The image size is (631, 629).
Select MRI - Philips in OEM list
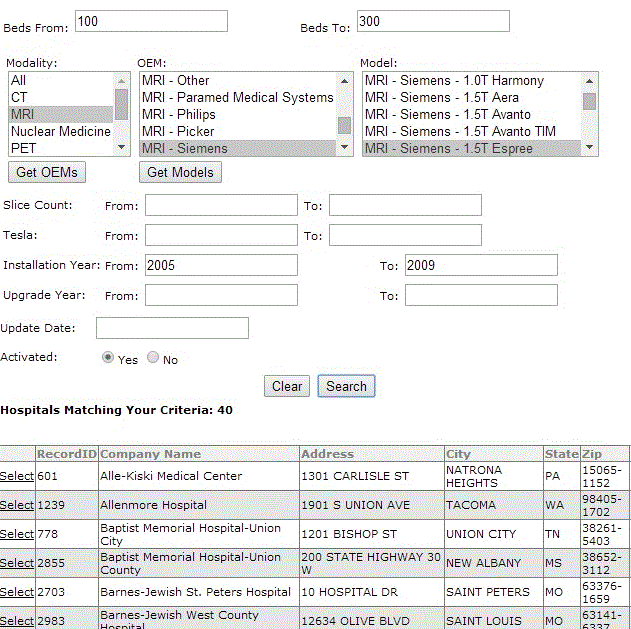[238, 114]
